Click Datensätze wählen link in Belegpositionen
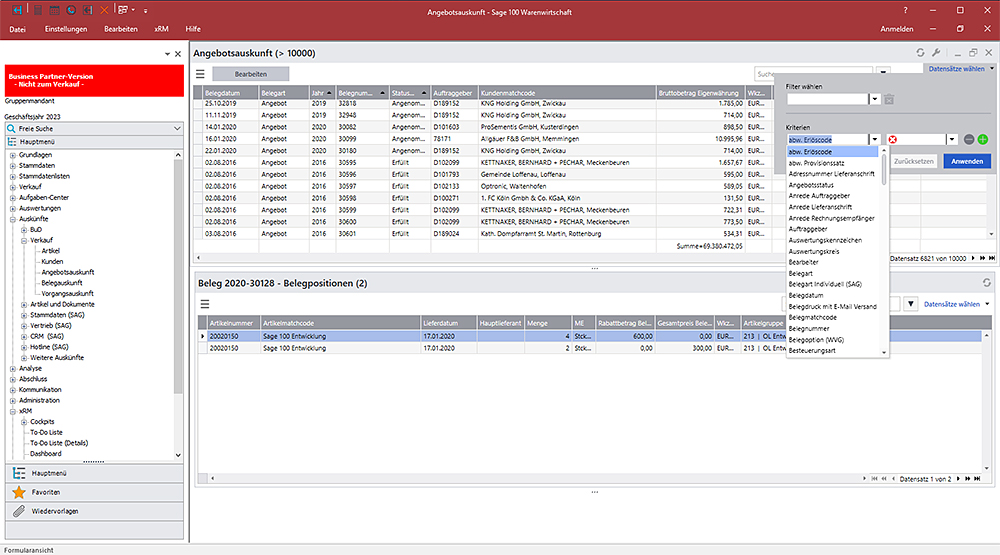1000x555 pixels. [x=952, y=304]
